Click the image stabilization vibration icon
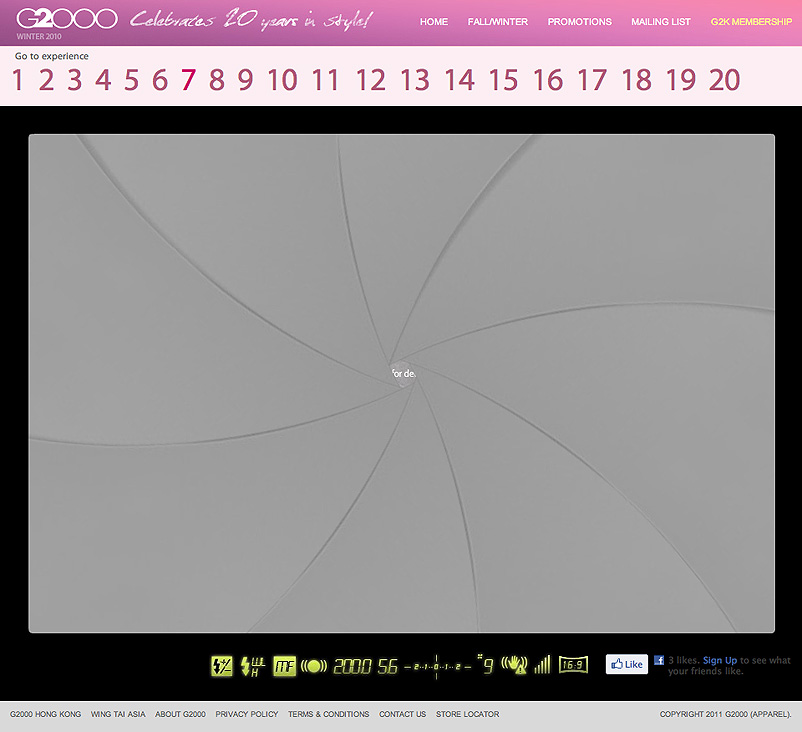Image resolution: width=802 pixels, height=732 pixels. coord(314,665)
